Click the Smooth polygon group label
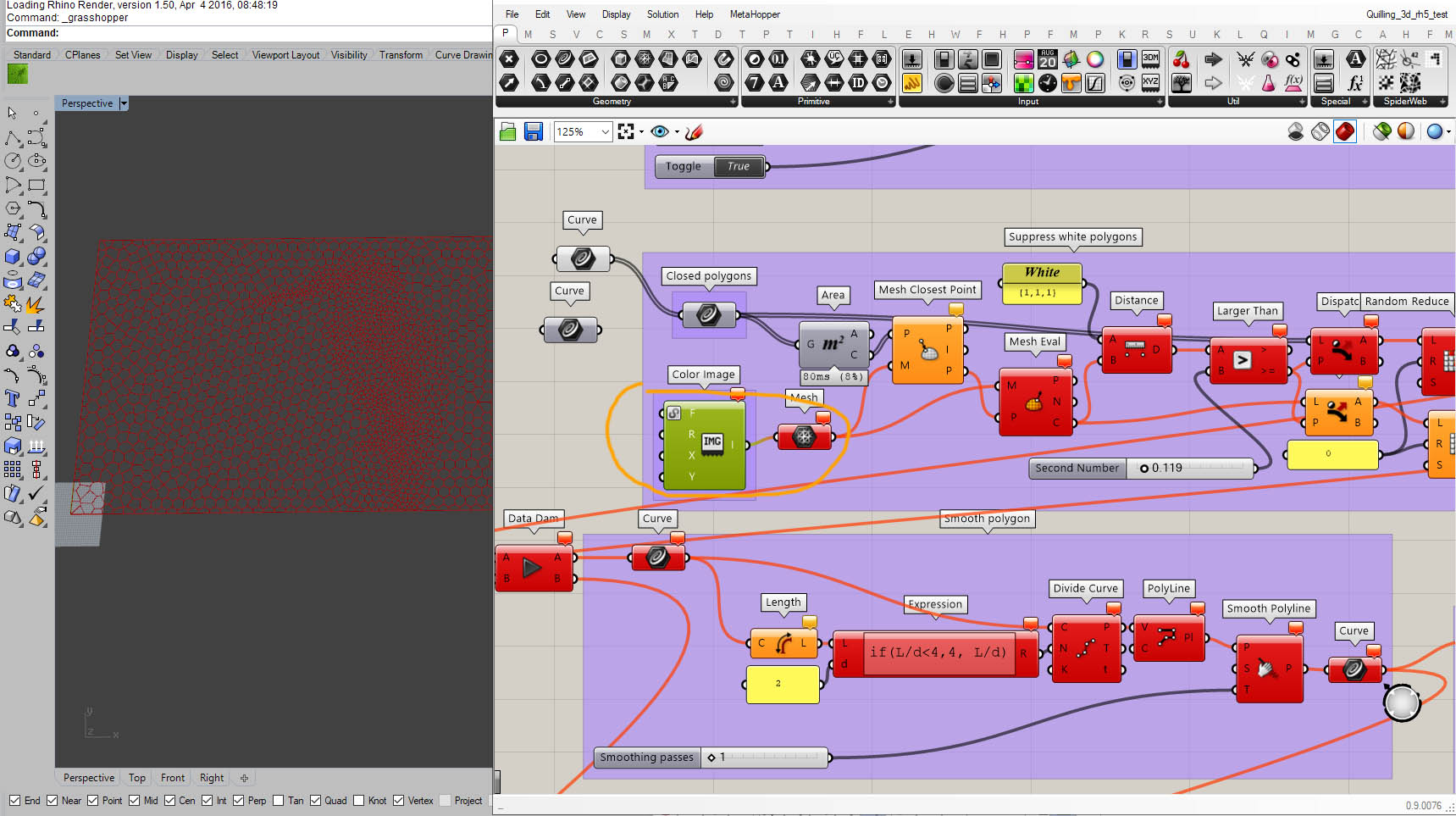This screenshot has height=816, width=1456. point(988,519)
